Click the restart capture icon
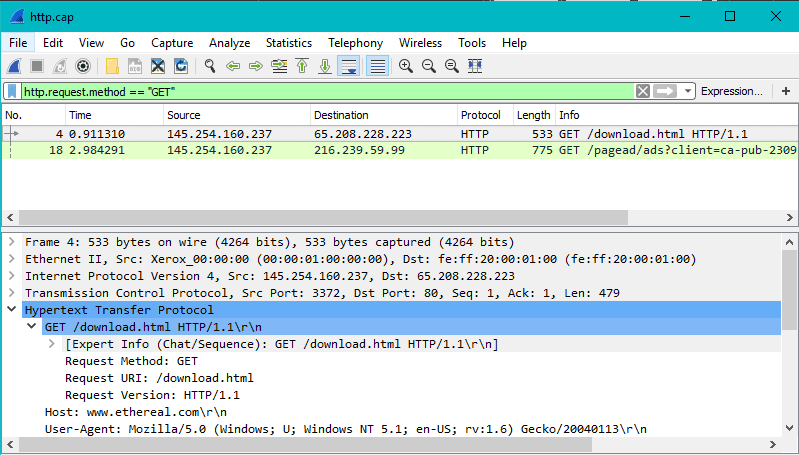799x455 pixels. coord(60,66)
